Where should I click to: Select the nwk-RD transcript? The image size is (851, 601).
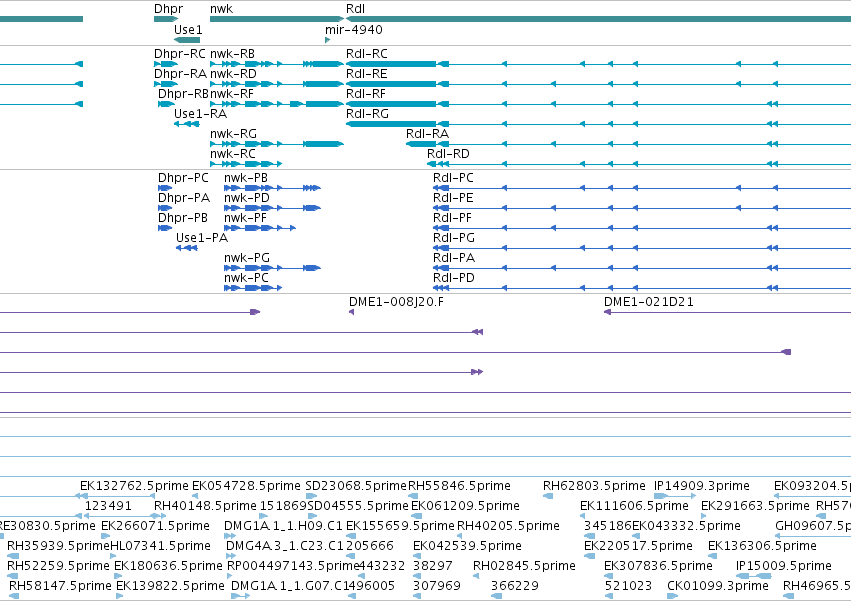tap(233, 74)
